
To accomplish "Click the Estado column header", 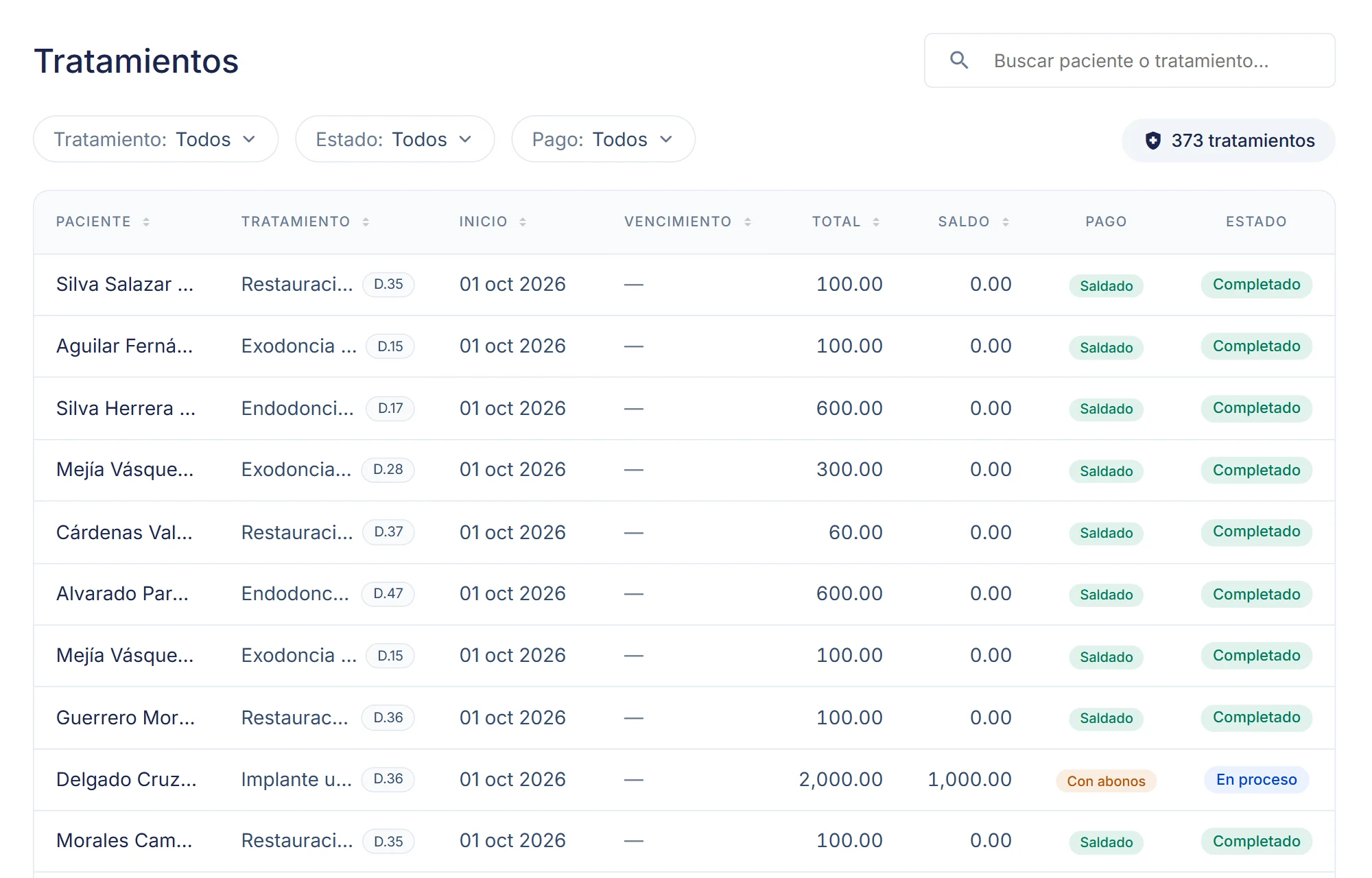I will [x=1256, y=222].
